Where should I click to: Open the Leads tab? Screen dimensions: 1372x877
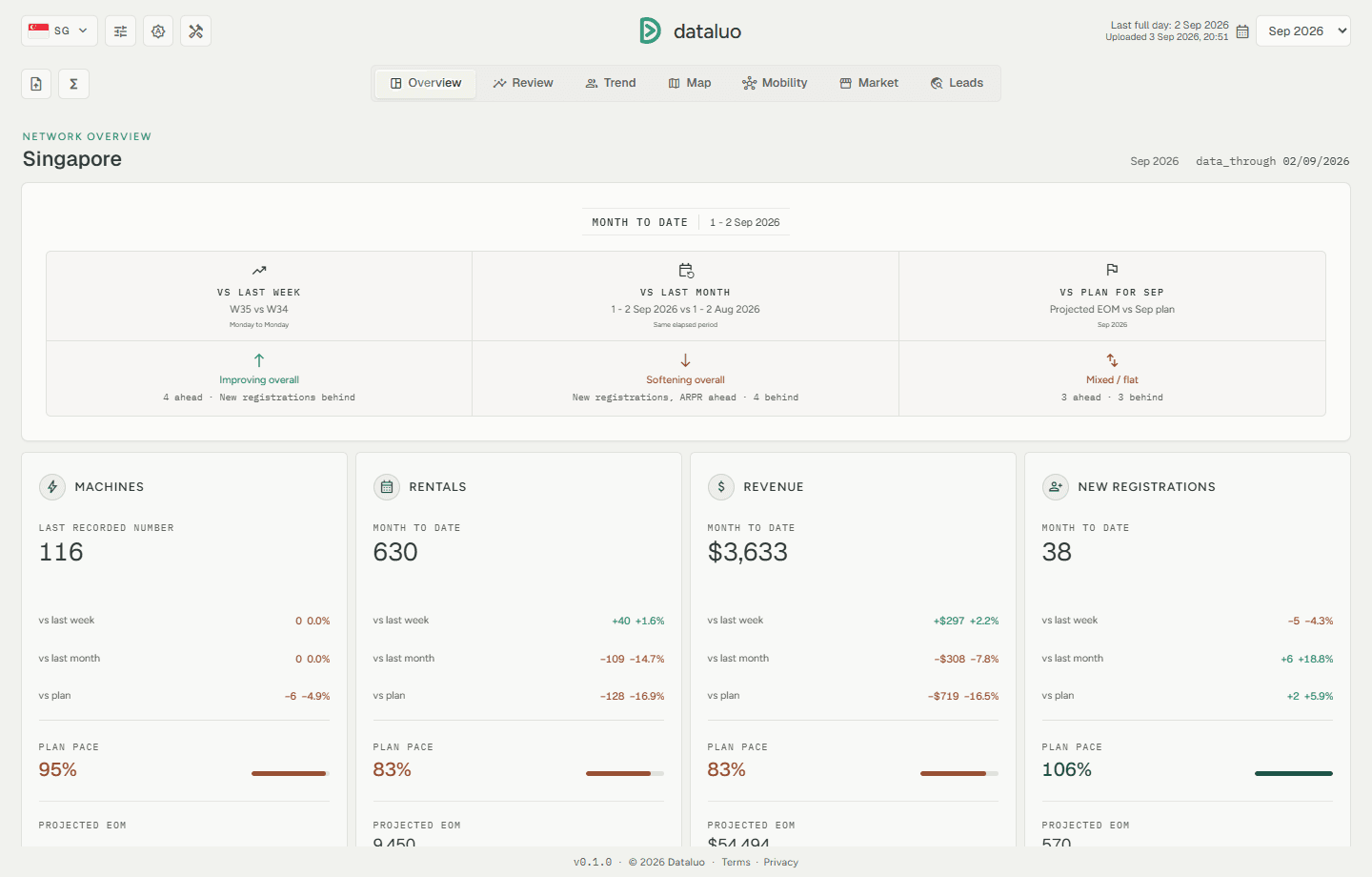(957, 83)
